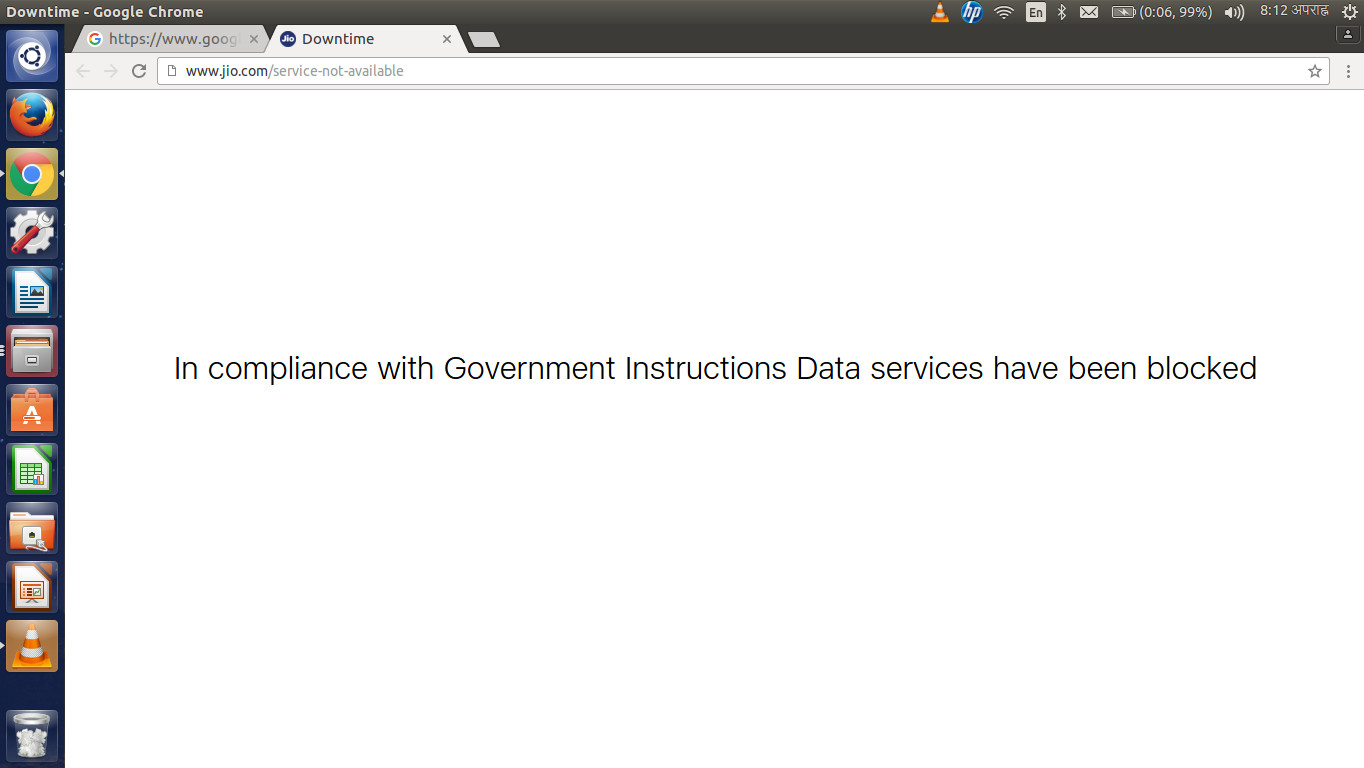The width and height of the screenshot is (1364, 768).
Task: Open LibreOffice Calc from the launcher
Action: point(32,469)
